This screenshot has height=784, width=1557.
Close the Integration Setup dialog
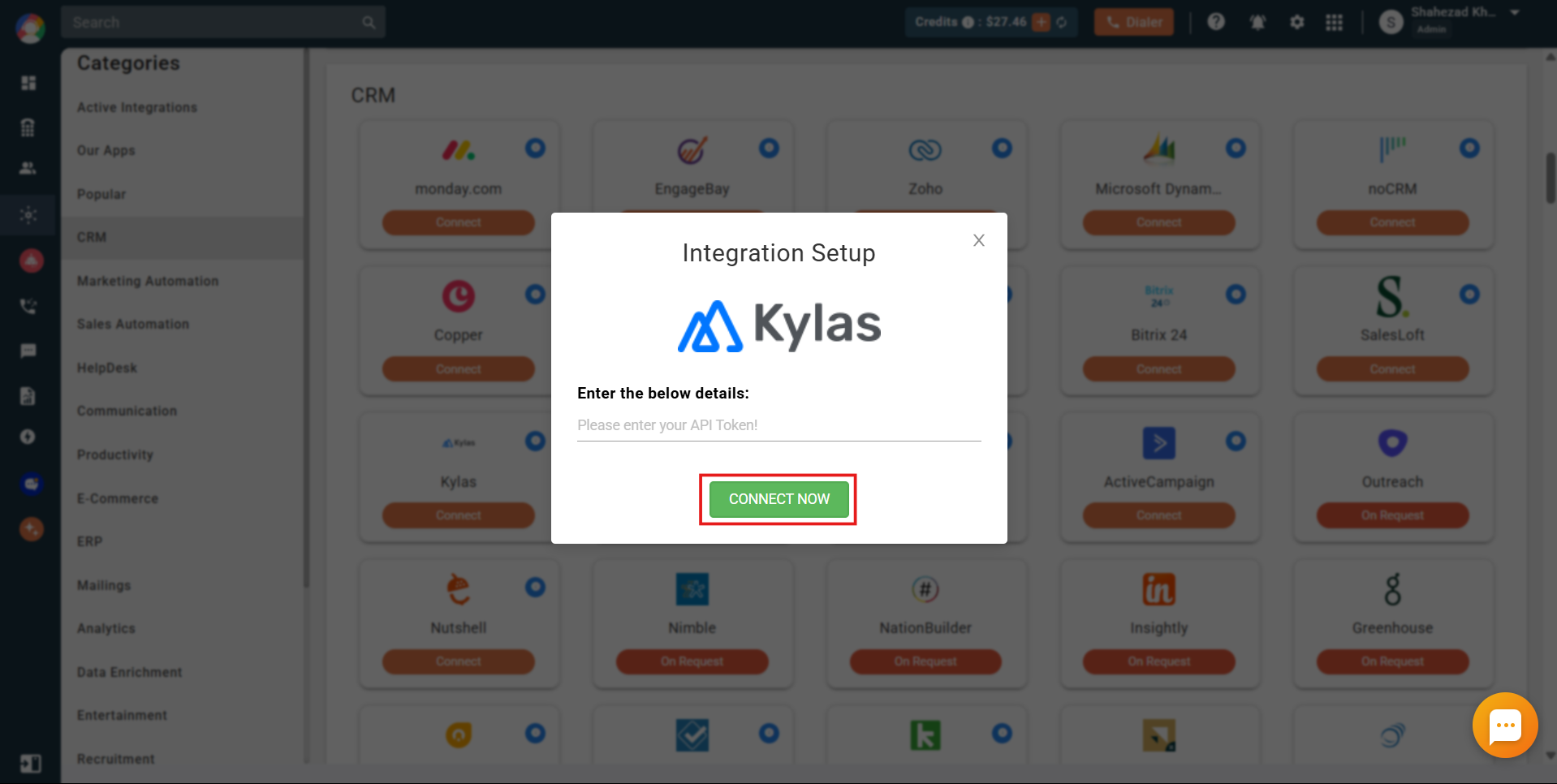(979, 240)
